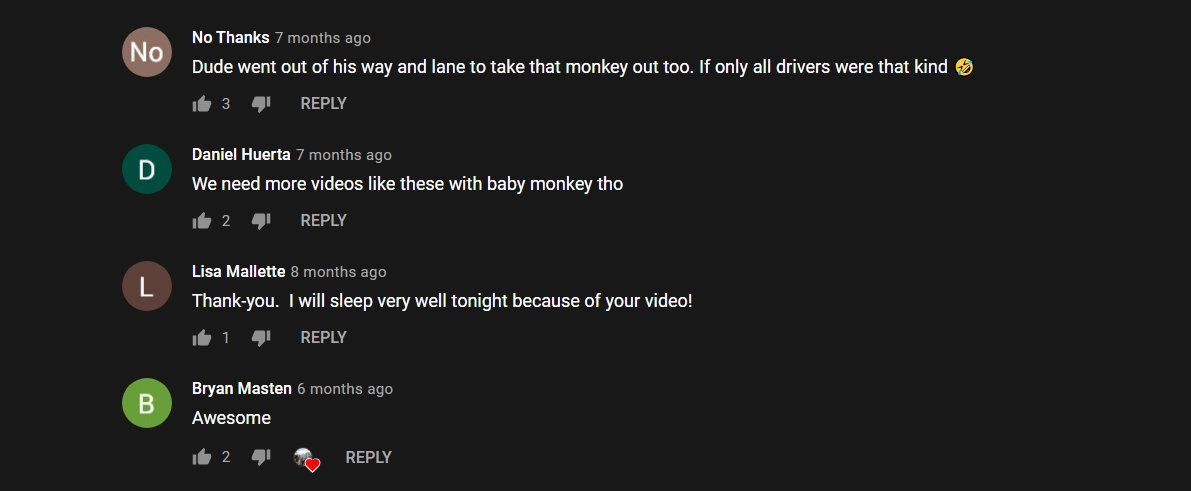
Task: Open No Thanks channel avatar
Action: [x=147, y=52]
